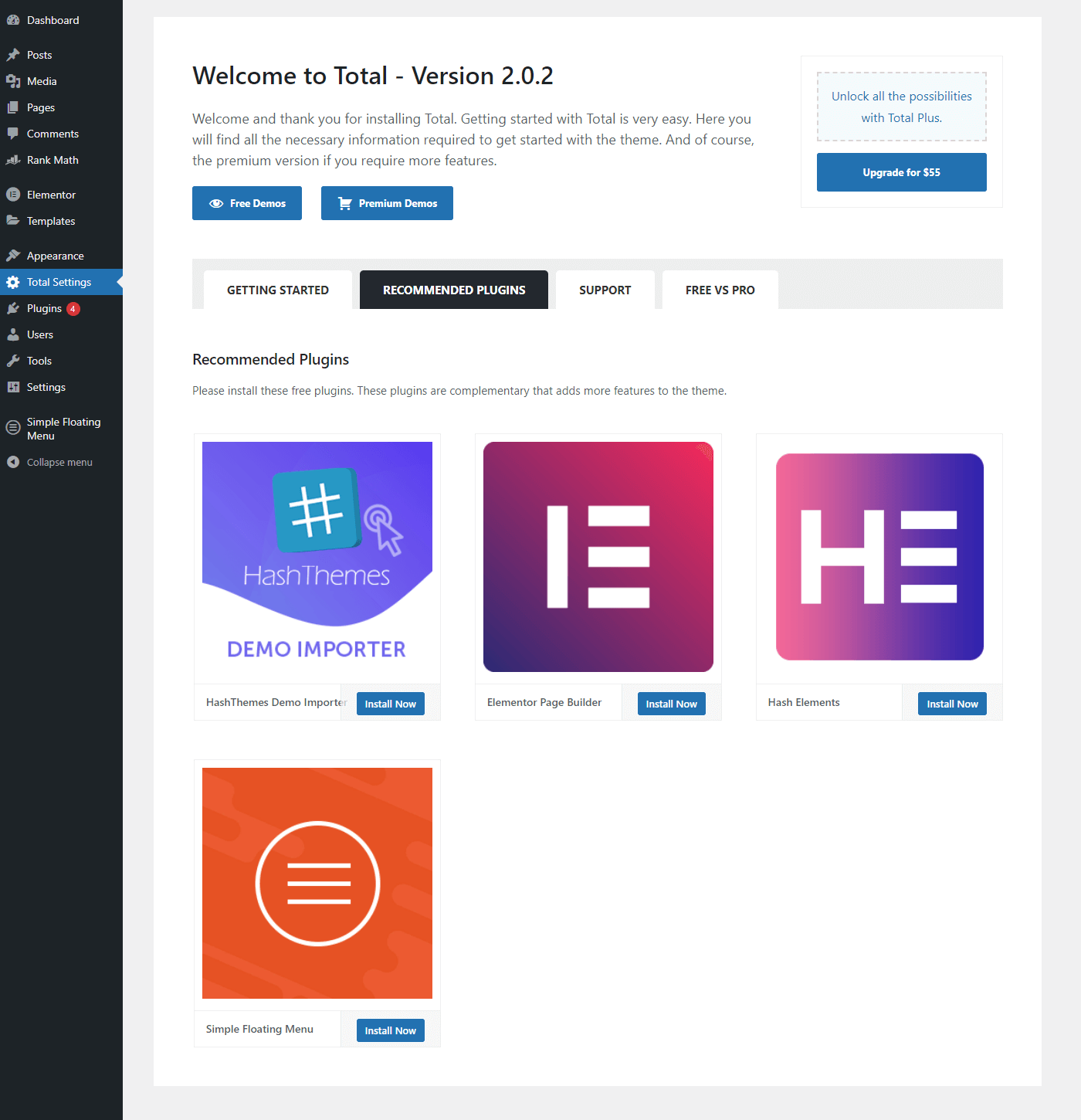This screenshot has width=1081, height=1120.
Task: Click the Dashboard gauge icon in sidebar
Action: (x=13, y=20)
